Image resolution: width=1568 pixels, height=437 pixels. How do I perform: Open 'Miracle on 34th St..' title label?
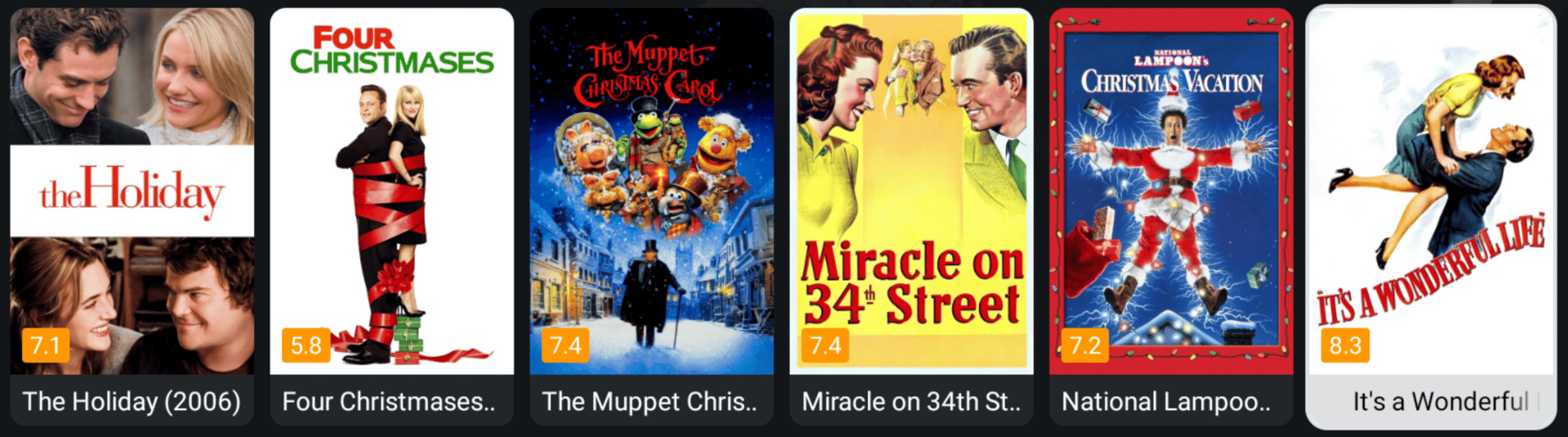(911, 401)
